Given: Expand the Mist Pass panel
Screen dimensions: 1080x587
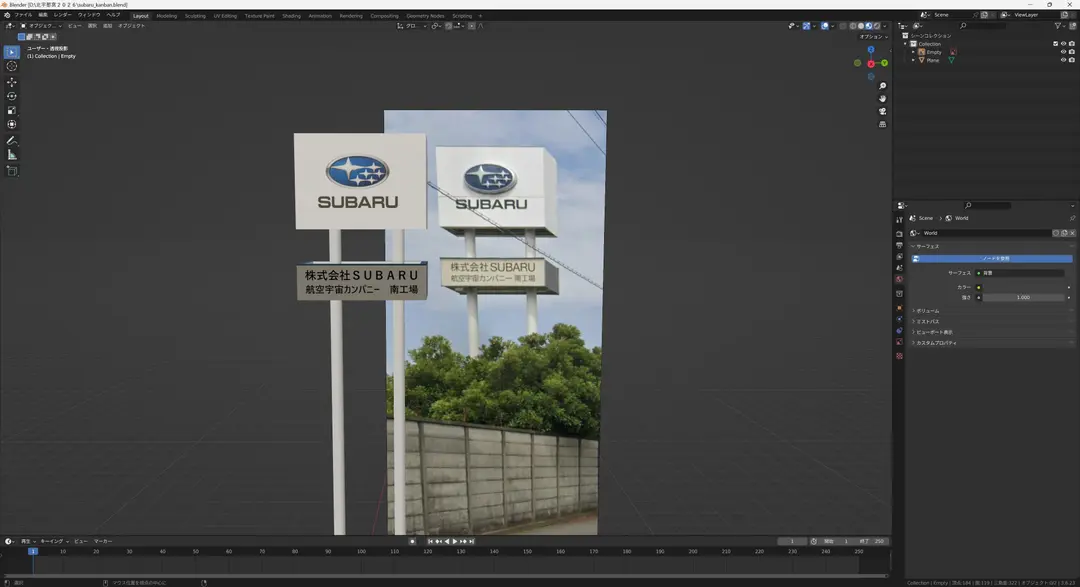Looking at the screenshot, I should [x=927, y=322].
